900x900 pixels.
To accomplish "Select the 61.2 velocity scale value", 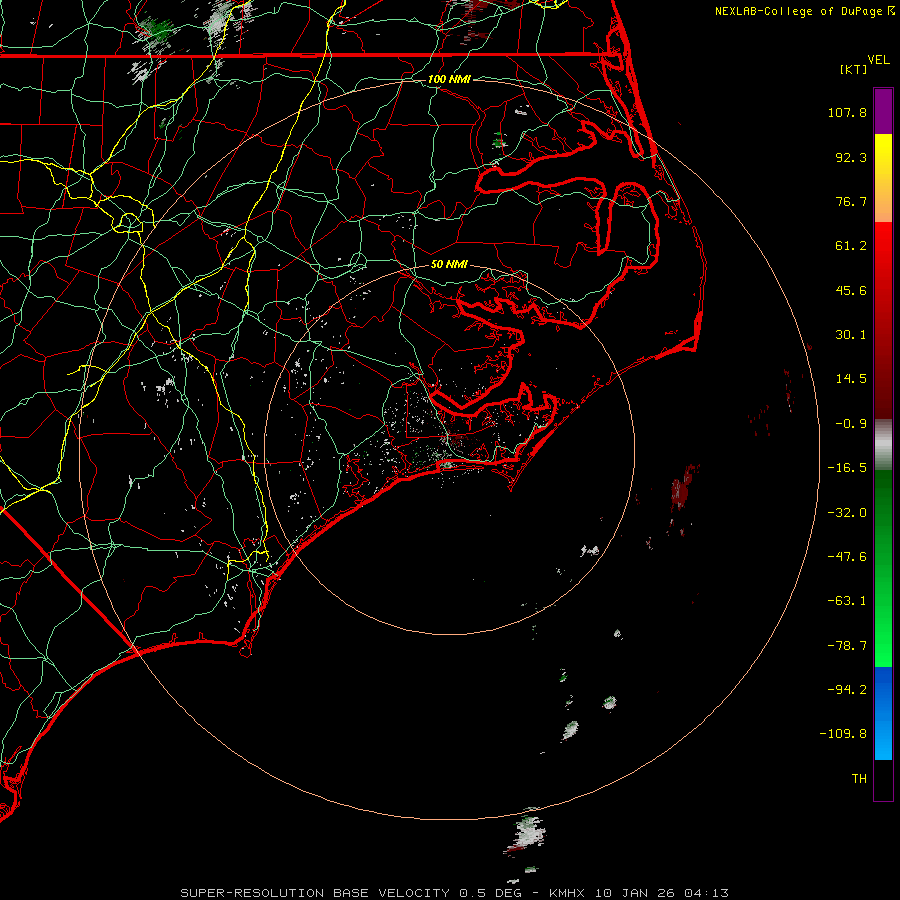I will pyautogui.click(x=851, y=246).
